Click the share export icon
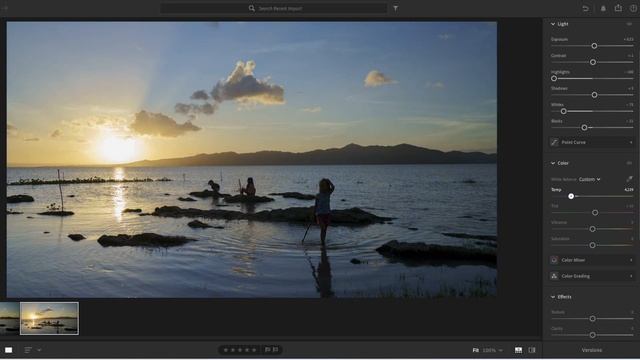640x360 pixels. pos(618,8)
